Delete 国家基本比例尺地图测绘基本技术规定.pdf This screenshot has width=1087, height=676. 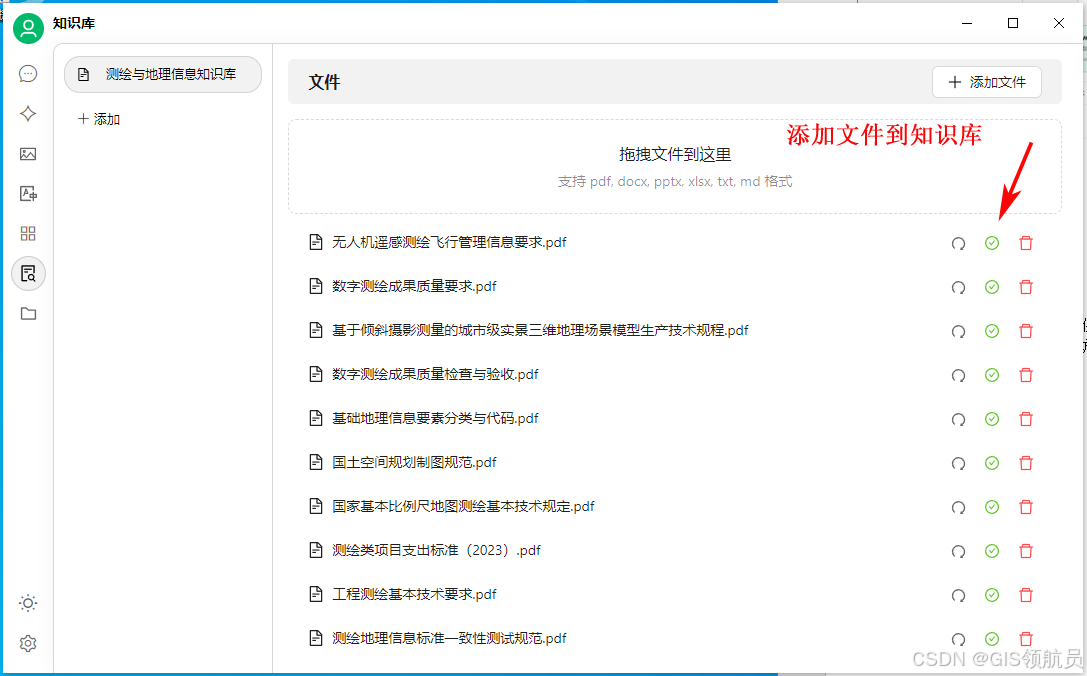(1026, 507)
